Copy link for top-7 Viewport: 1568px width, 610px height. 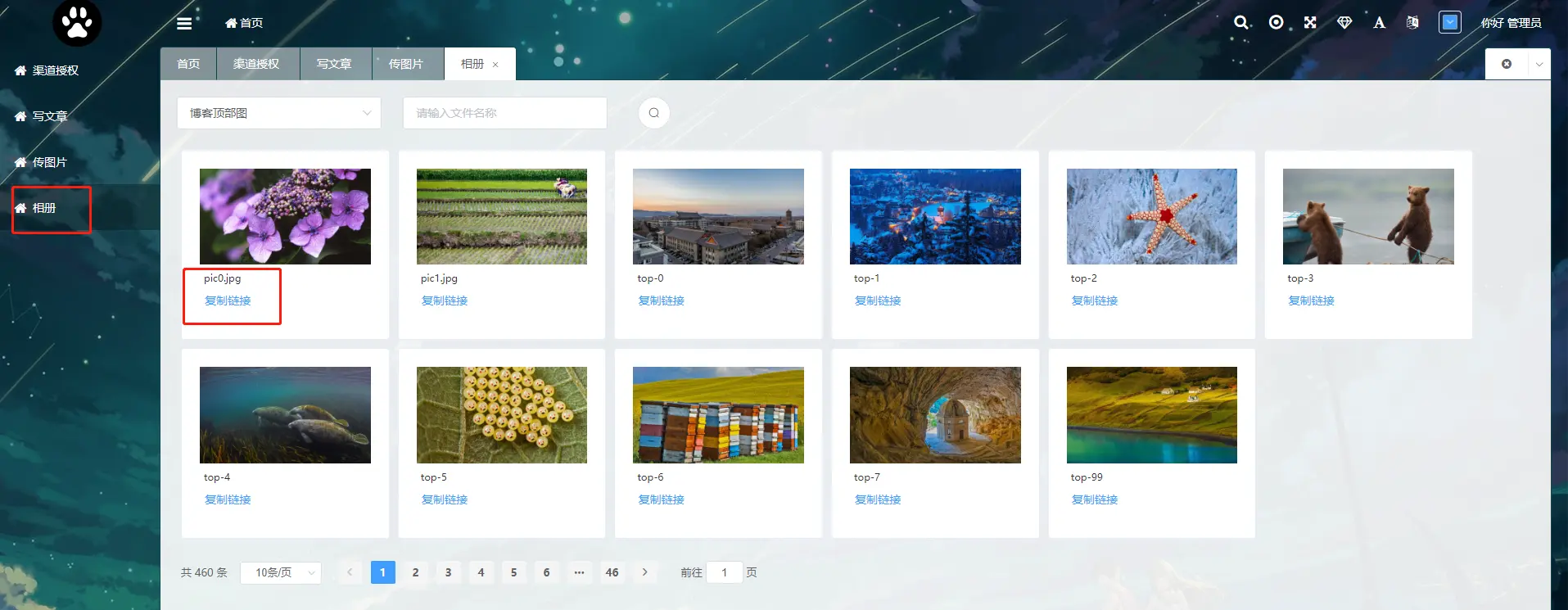coord(878,499)
